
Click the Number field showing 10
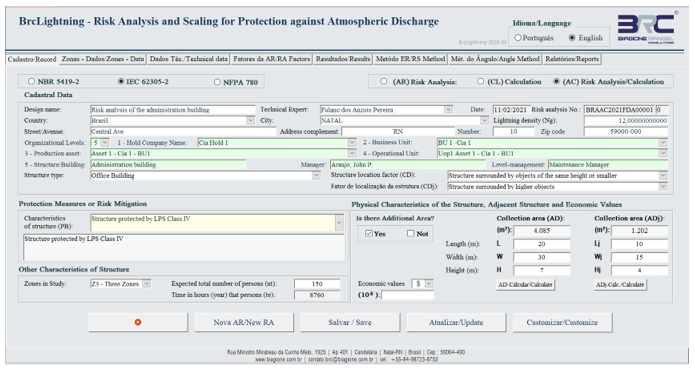(x=513, y=132)
